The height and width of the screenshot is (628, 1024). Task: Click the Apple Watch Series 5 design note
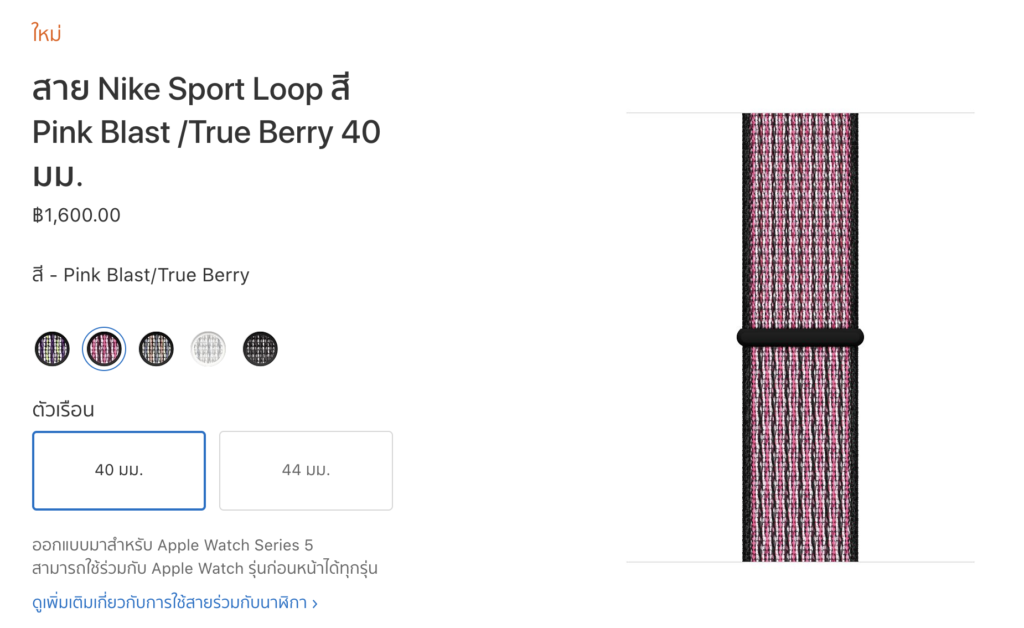[173, 545]
